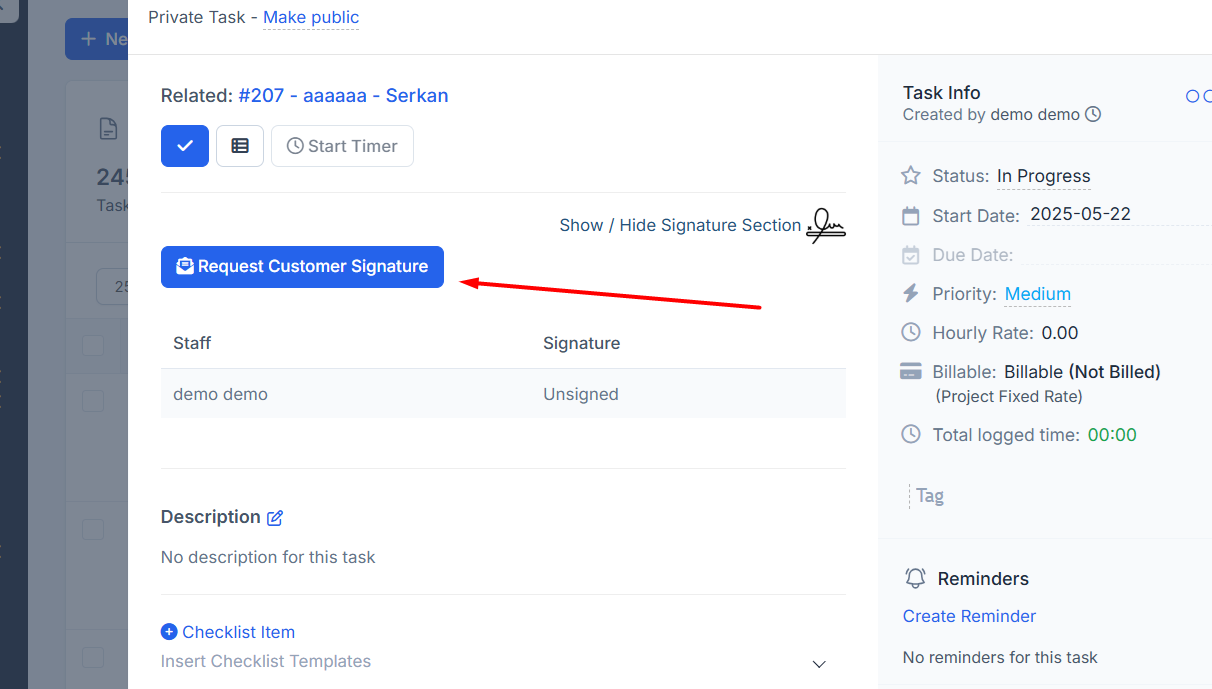Screen dimensions: 1212x689
Task: Click the signature pen icon
Action: coord(826,226)
